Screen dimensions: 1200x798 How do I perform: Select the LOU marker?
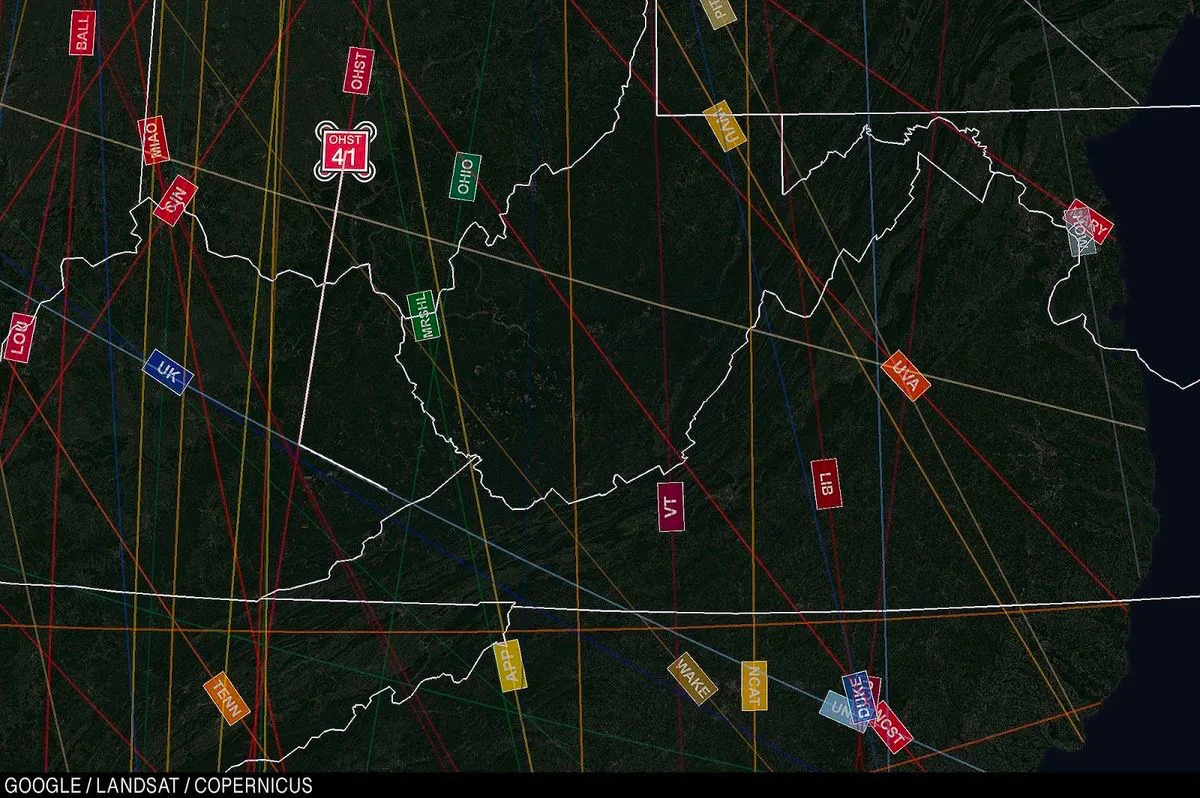coord(20,337)
